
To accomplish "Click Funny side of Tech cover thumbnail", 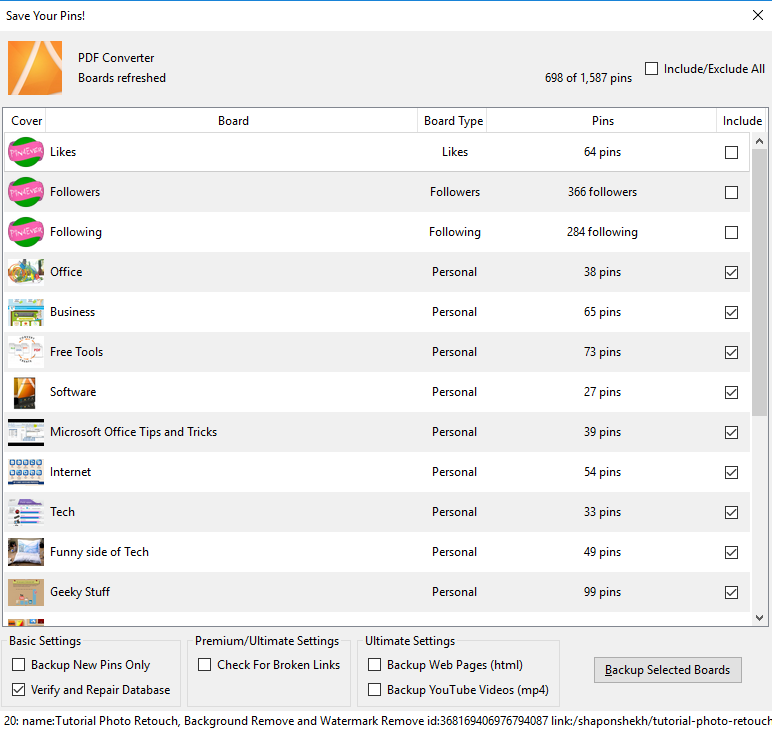I will point(26,552).
